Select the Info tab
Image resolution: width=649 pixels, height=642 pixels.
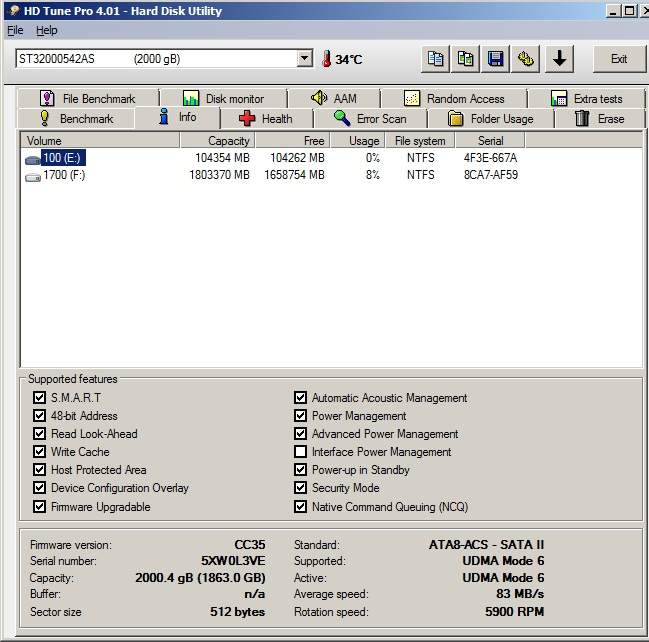[x=178, y=117]
